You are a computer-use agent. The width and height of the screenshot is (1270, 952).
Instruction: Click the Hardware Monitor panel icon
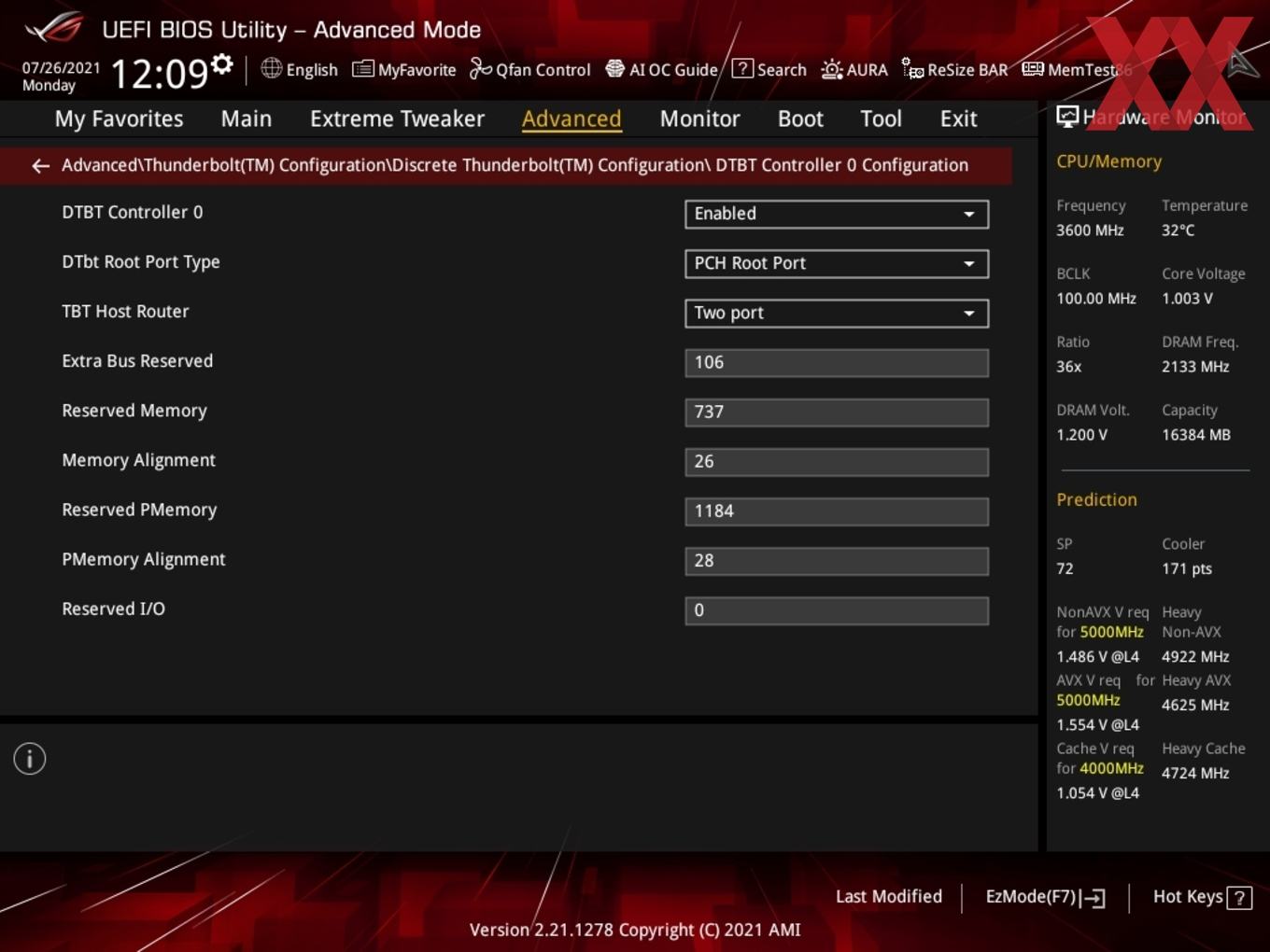pyautogui.click(x=1067, y=116)
